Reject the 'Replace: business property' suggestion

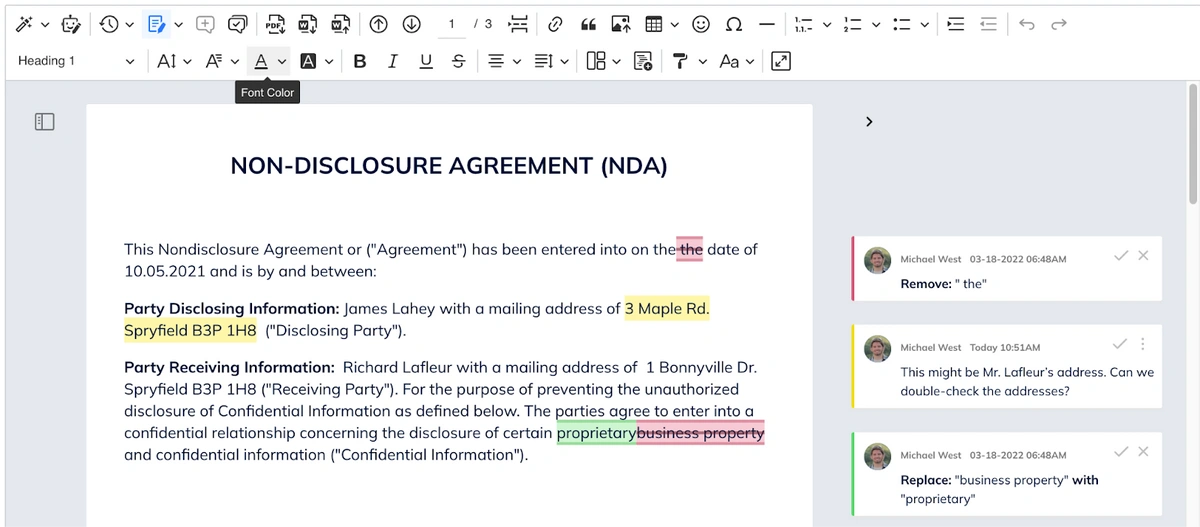click(x=1143, y=452)
